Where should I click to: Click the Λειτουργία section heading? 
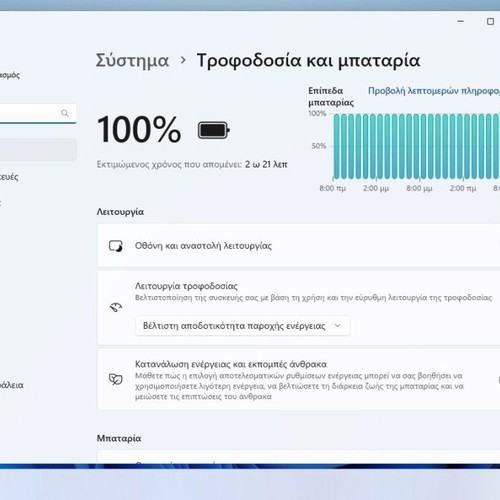120,212
